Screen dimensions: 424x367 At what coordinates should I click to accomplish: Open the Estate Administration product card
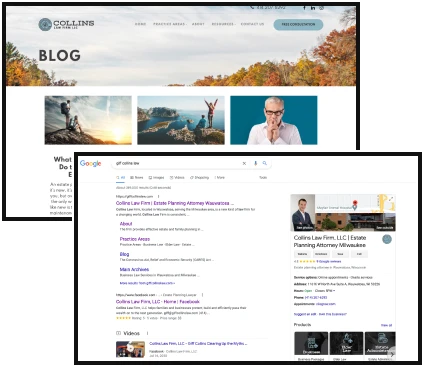[x=380, y=346]
